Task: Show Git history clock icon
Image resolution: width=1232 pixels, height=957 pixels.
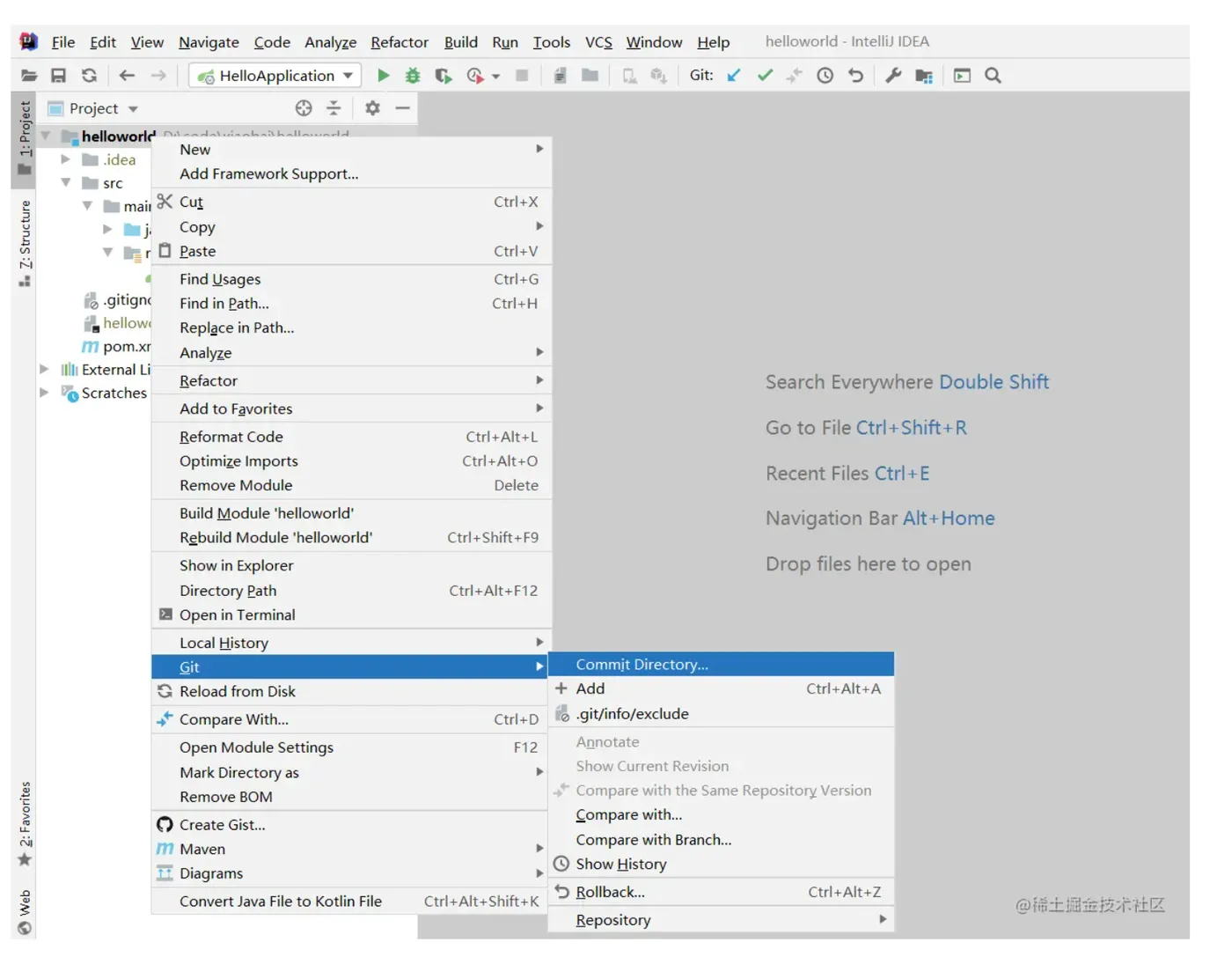Action: tap(825, 76)
